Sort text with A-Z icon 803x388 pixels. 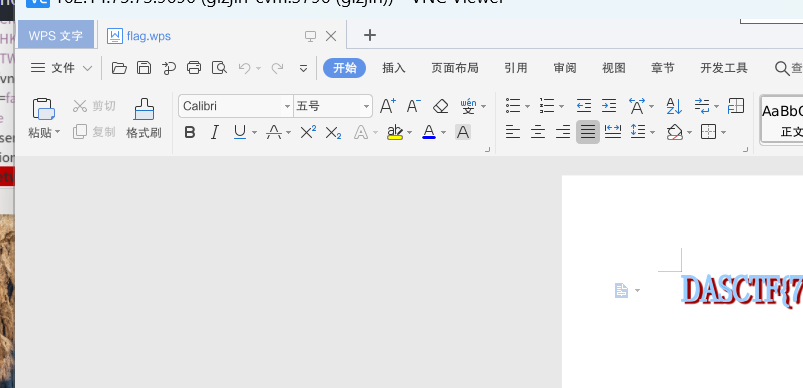tap(674, 106)
